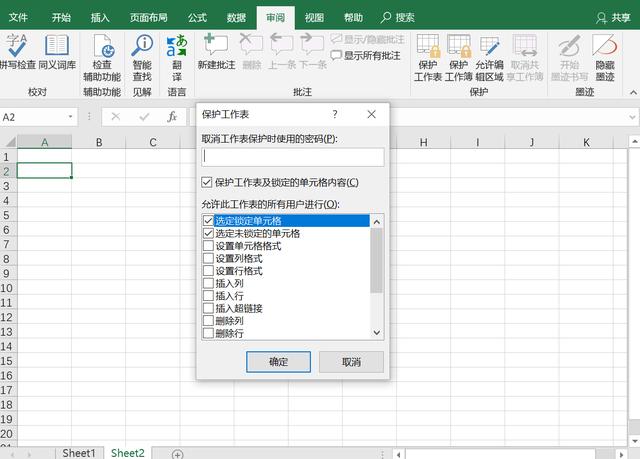640x459 pixels.
Task: Click the delete comment icon
Action: 251,45
